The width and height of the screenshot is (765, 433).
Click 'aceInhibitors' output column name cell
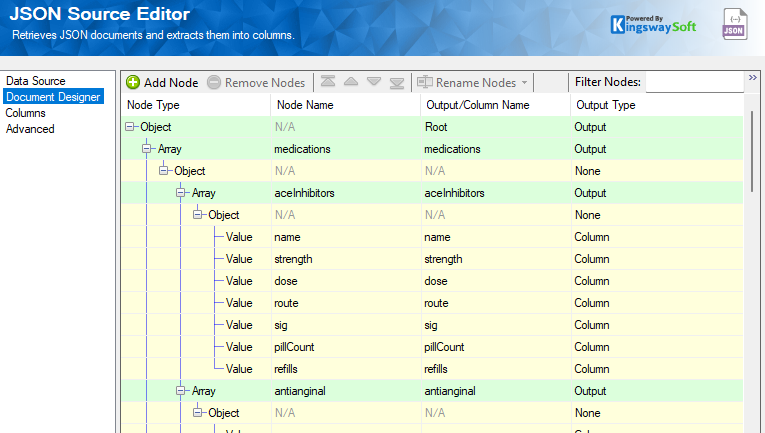pos(496,193)
